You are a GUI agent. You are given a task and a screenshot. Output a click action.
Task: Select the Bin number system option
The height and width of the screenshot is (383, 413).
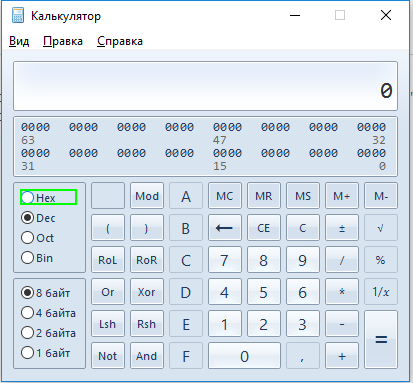point(37,258)
